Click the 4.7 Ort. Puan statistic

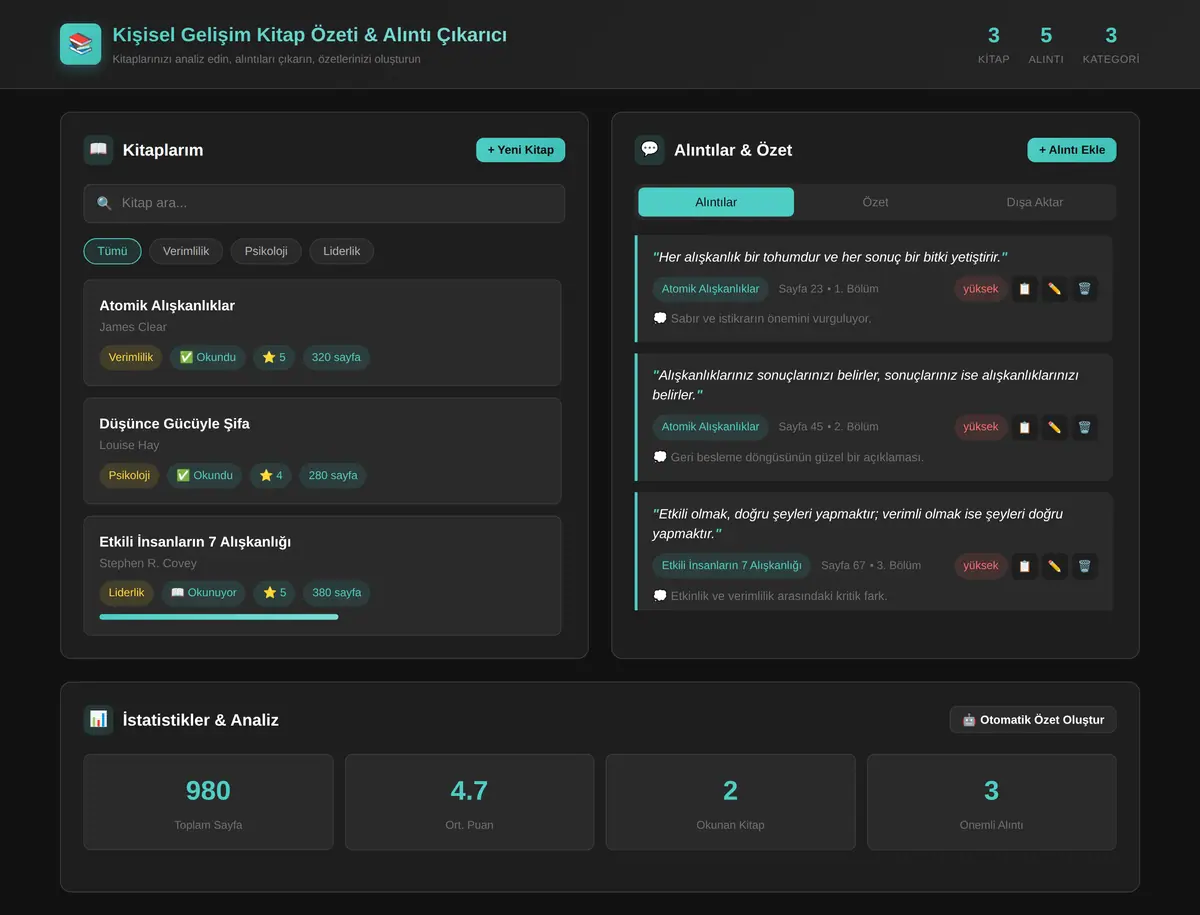coord(469,802)
